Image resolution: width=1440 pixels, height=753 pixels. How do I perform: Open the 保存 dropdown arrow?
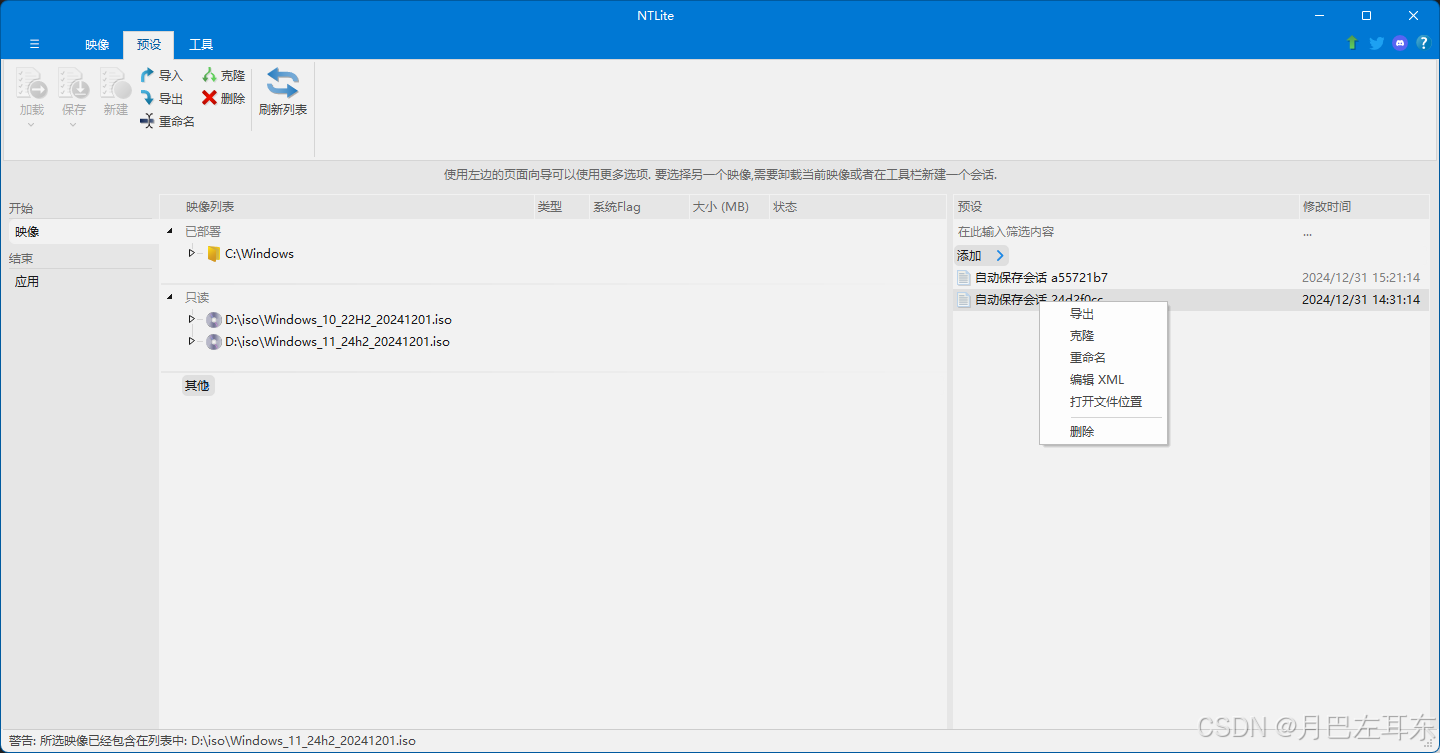(74, 124)
